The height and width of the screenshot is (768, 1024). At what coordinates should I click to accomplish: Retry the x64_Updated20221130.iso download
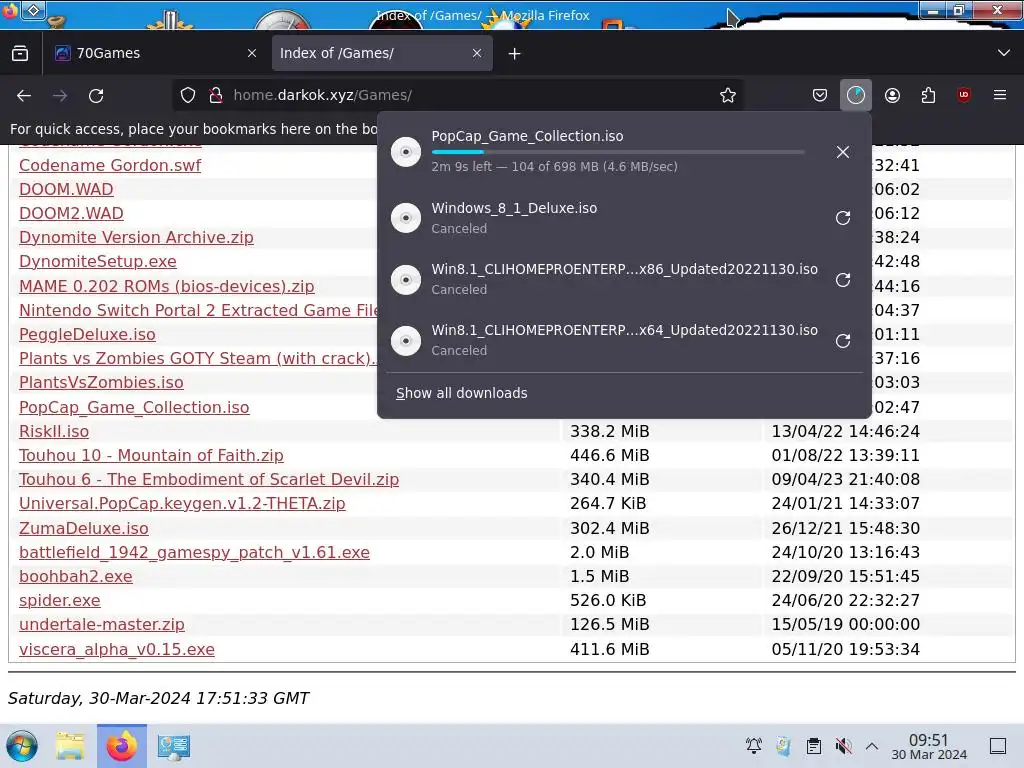843,341
